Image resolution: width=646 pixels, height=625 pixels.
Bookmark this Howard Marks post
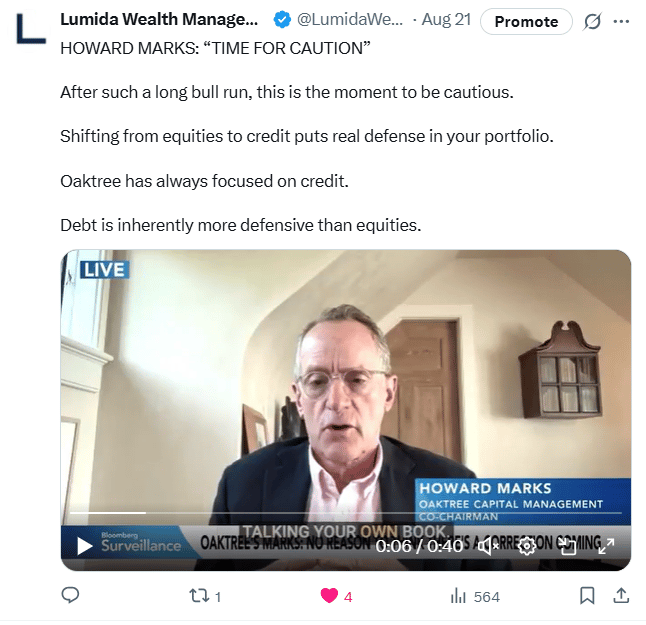tap(587, 596)
